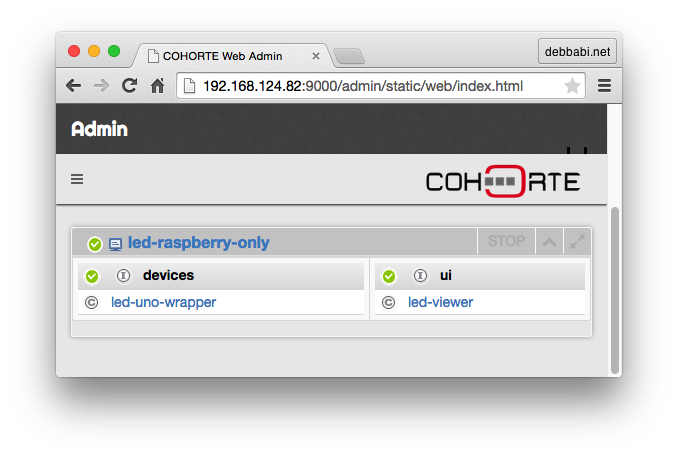Open Chrome settings menu icon

coord(604,86)
